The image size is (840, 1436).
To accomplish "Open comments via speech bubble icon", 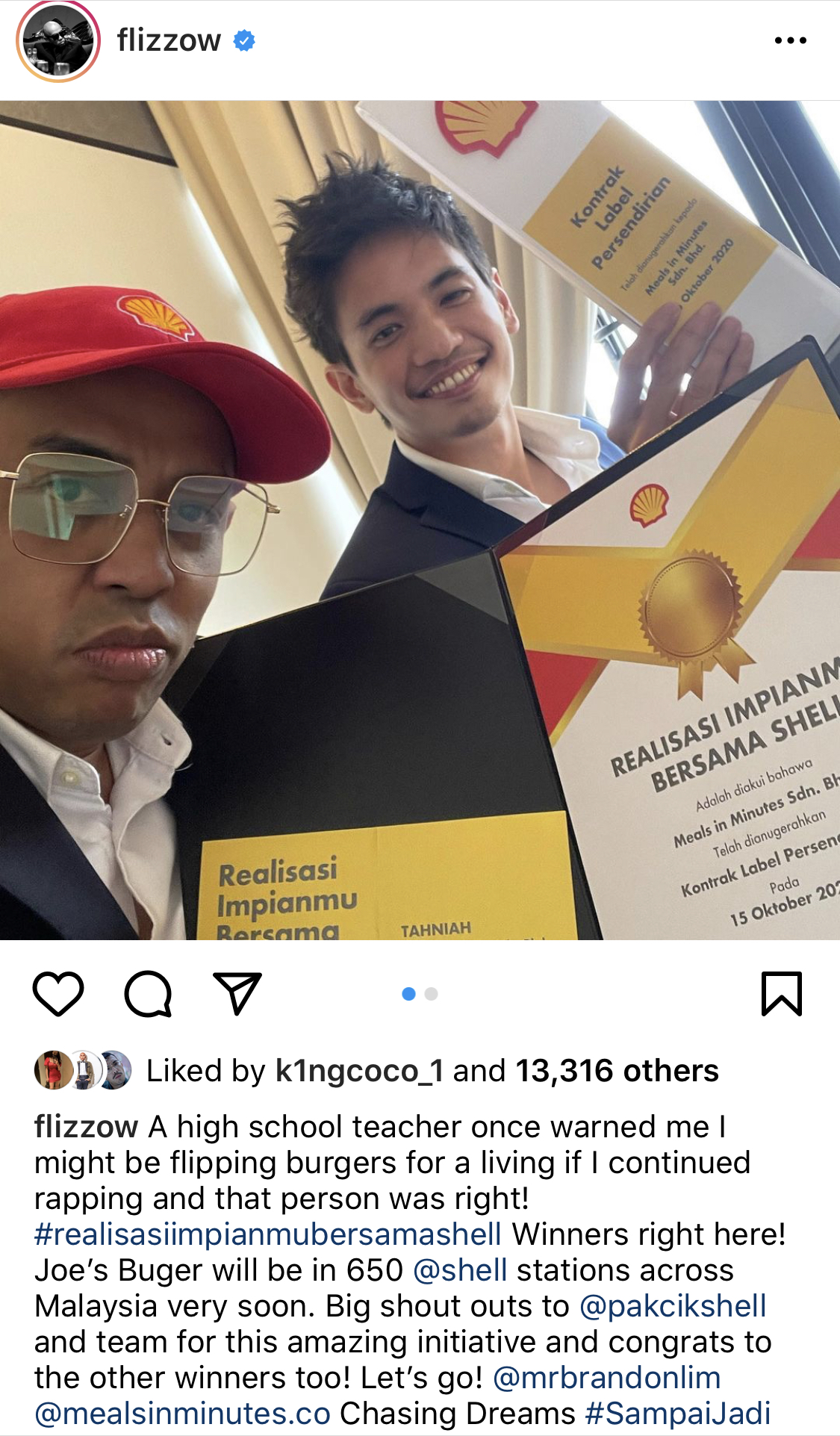I will click(148, 994).
